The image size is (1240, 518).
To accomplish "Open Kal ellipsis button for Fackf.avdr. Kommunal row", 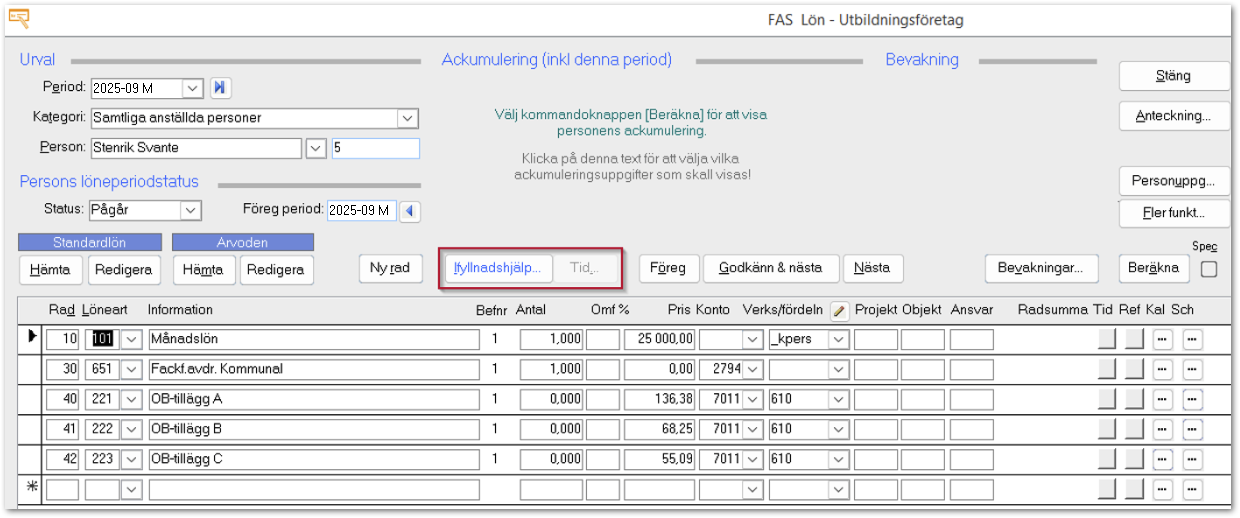I will coord(1162,370).
